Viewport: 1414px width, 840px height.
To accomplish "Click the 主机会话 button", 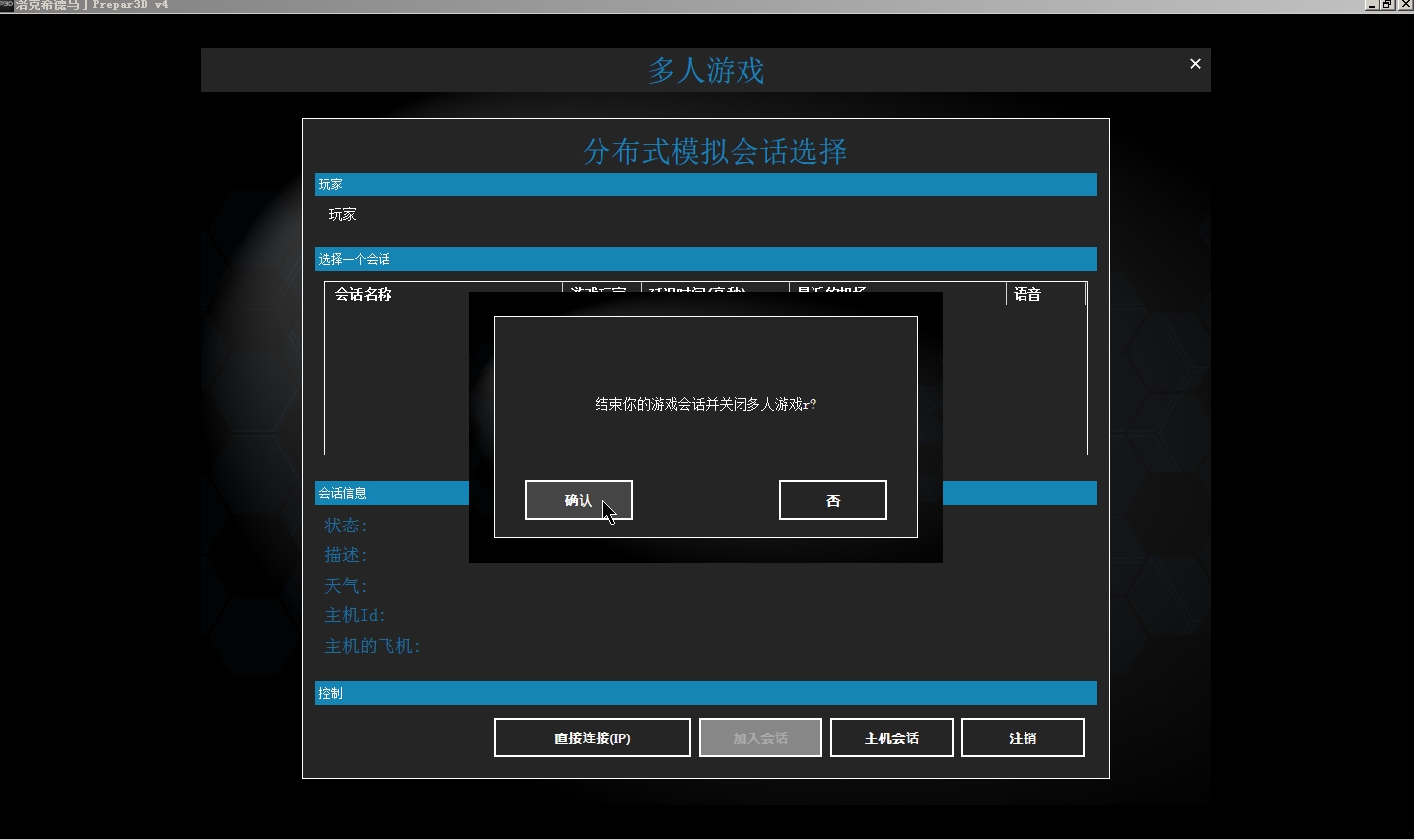I will coord(891,737).
